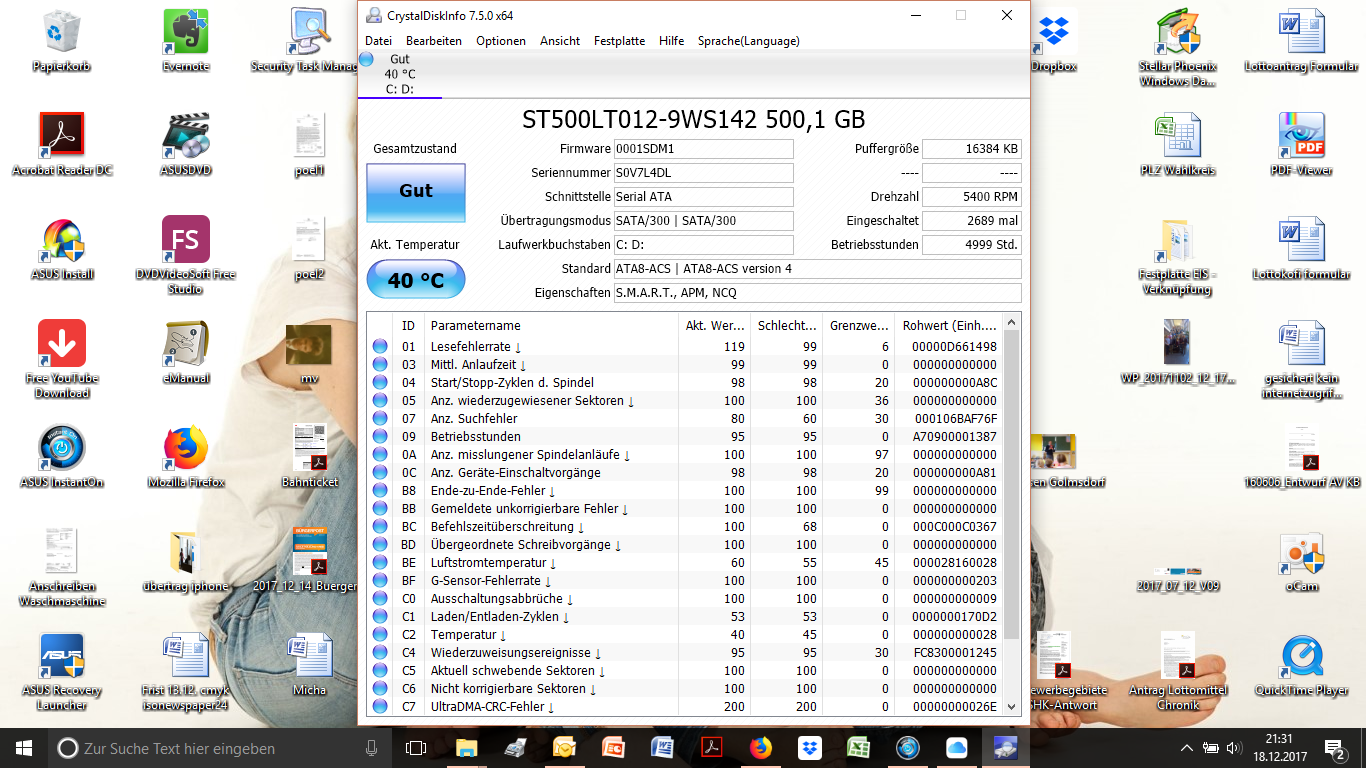
Task: Click the microphone icon in the search box
Action: coord(372,748)
